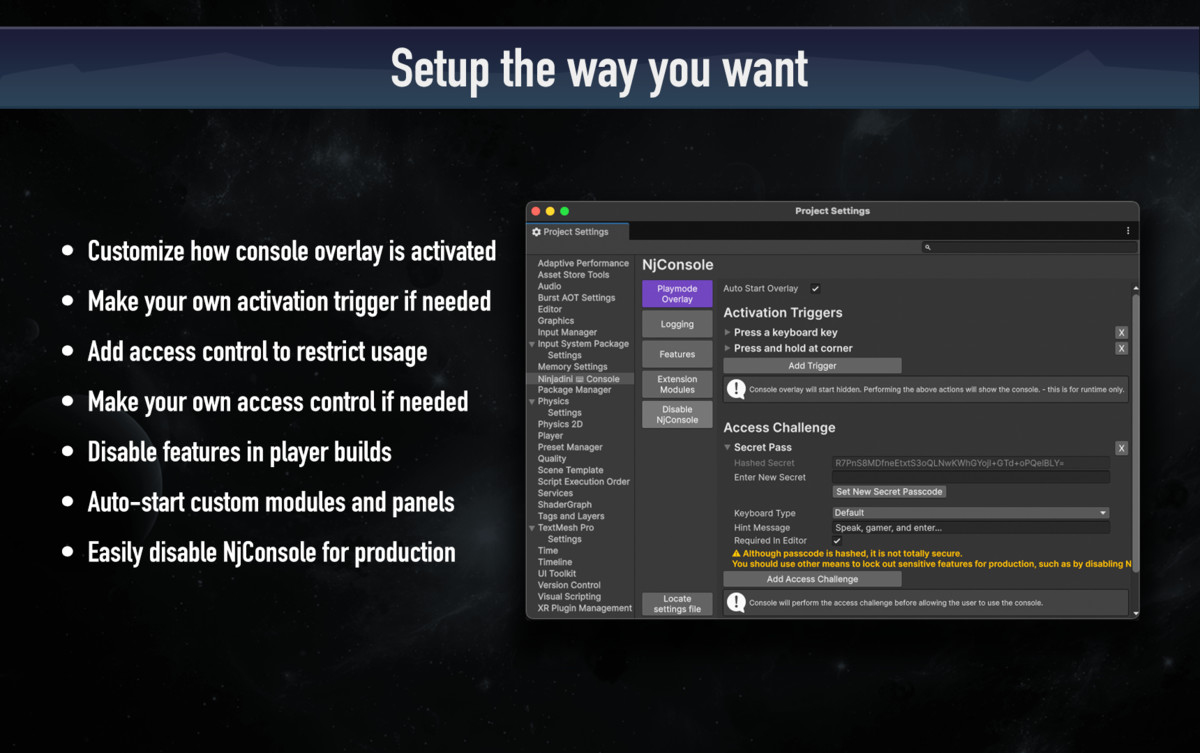
Task: Select Scene Template in settings list
Action: (570, 471)
